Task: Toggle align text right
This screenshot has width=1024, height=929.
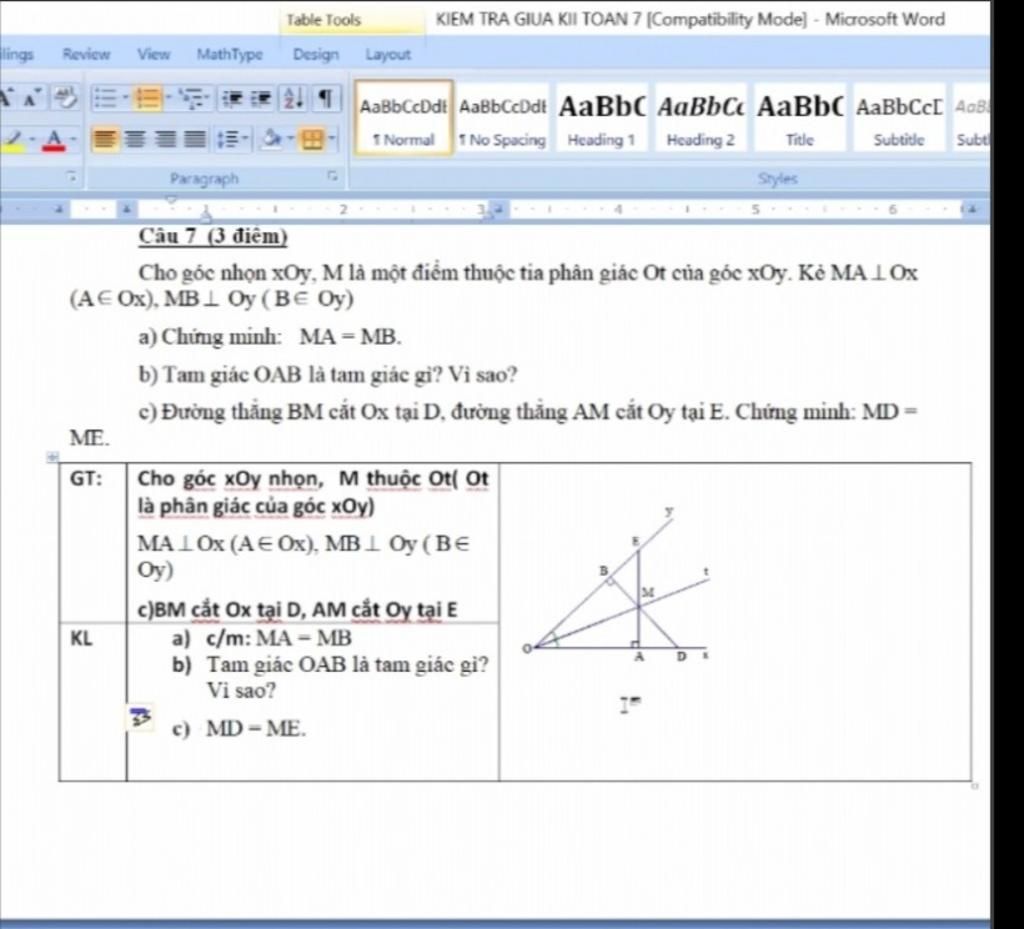Action: pyautogui.click(x=164, y=139)
